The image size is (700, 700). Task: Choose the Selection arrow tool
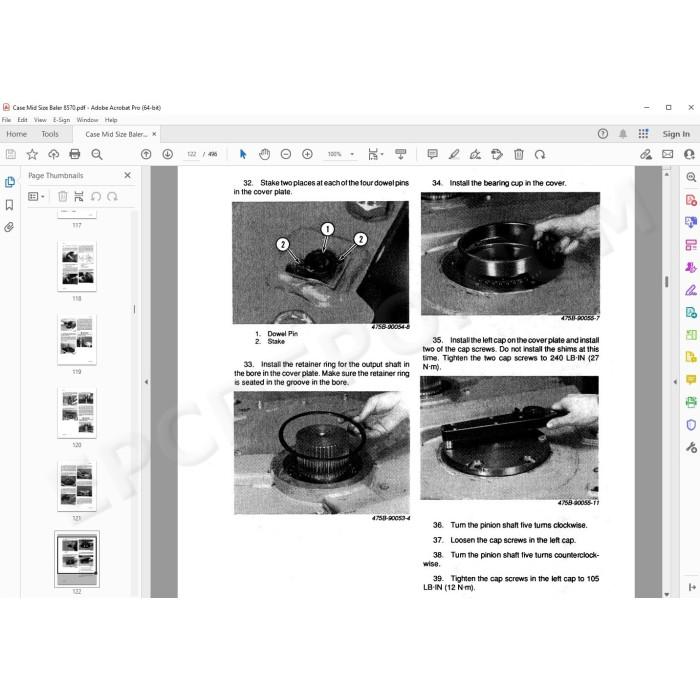(x=243, y=154)
